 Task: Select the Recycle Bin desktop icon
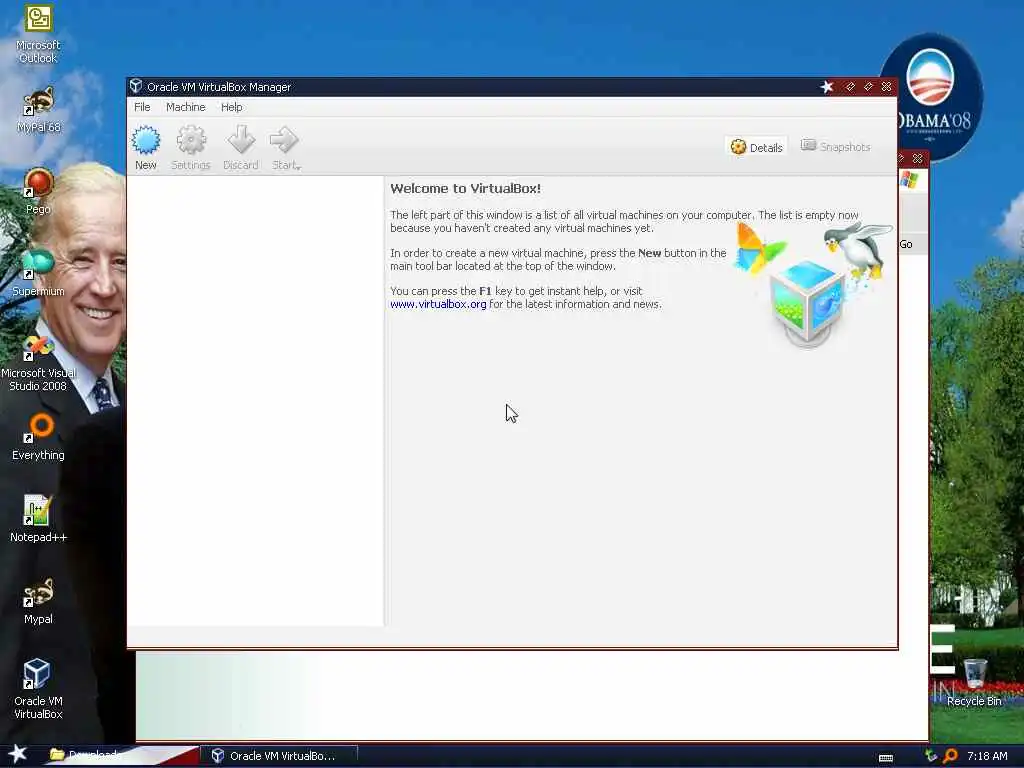974,683
